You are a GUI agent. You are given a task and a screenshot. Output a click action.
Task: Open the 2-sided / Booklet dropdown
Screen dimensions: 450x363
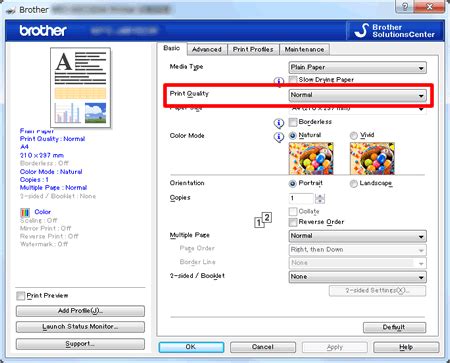[357, 277]
